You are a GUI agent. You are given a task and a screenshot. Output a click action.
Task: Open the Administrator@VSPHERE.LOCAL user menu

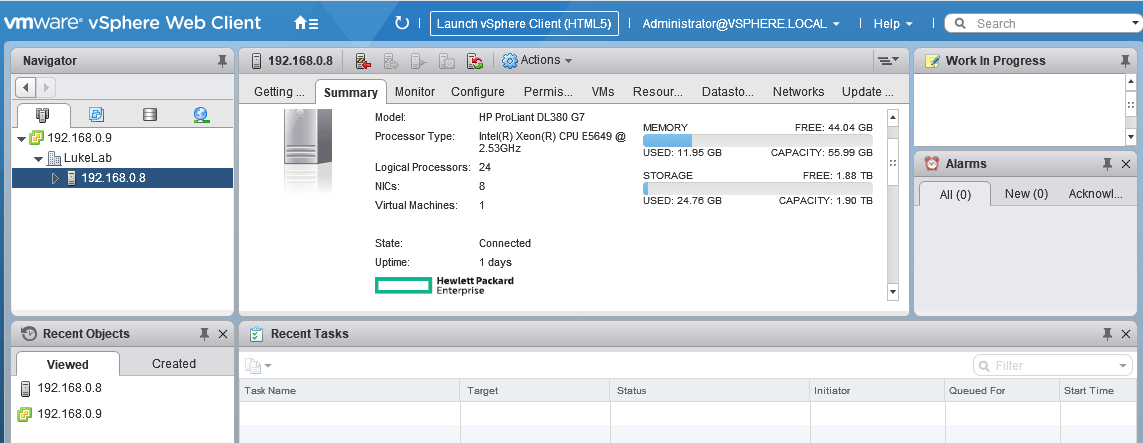click(741, 23)
